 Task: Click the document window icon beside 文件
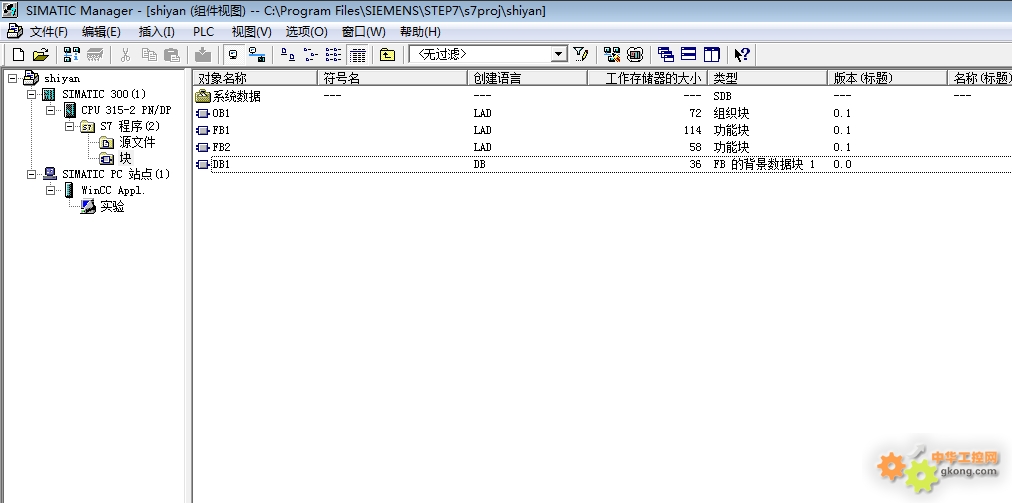(14, 31)
